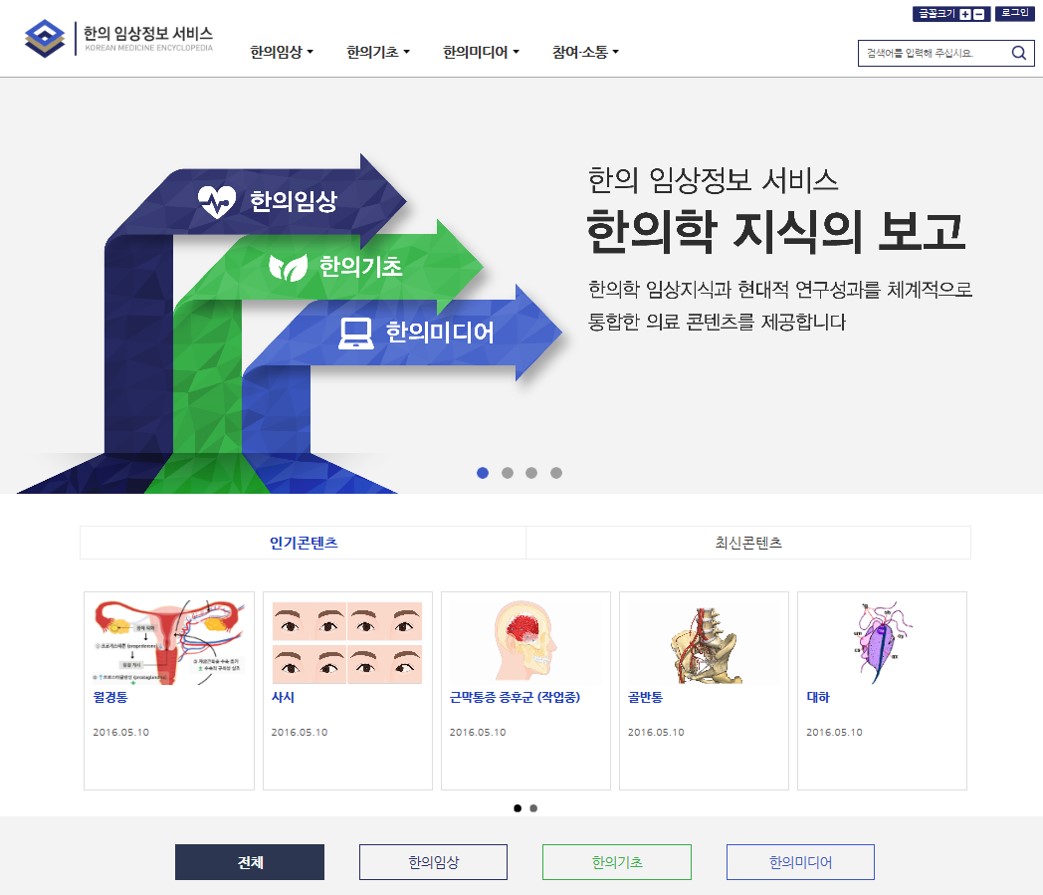Filter content by green 한의기초 button

pos(616,862)
